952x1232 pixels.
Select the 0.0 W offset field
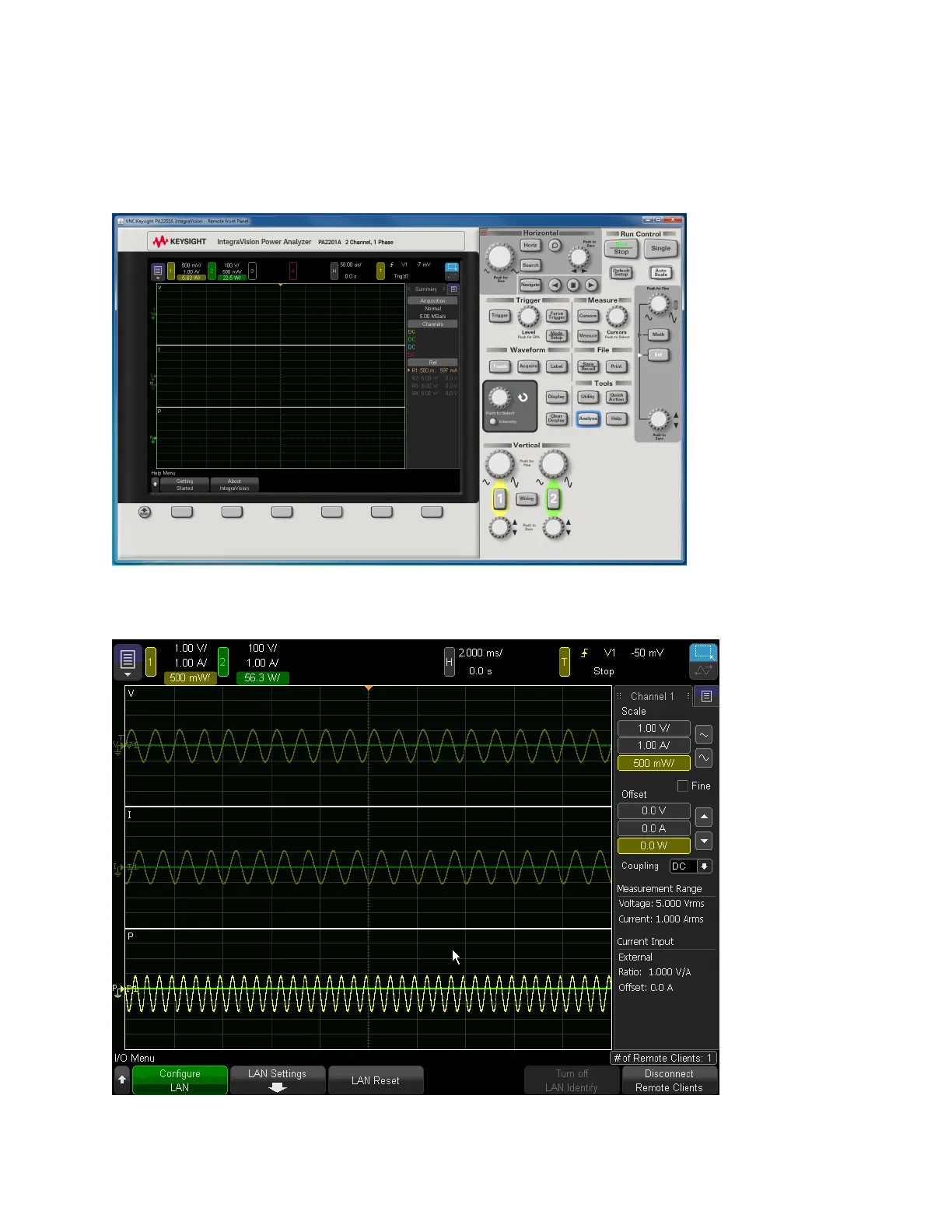[654, 845]
